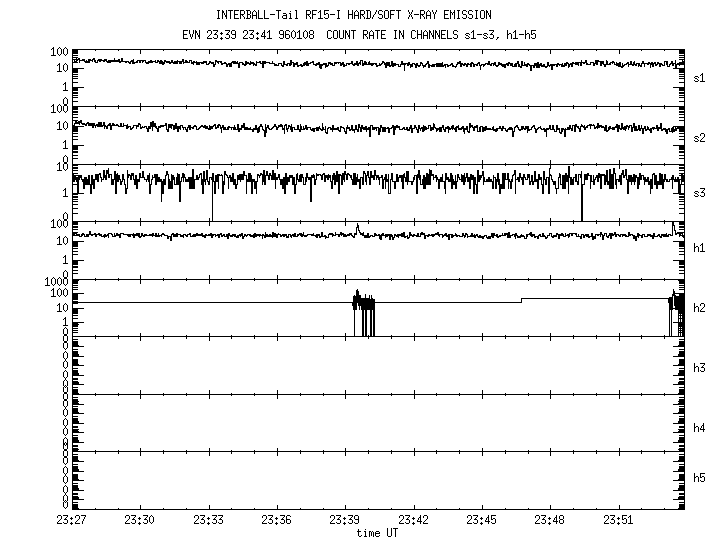Click the 23:45 time tick label
This screenshot has height=550, width=720.
[481, 520]
